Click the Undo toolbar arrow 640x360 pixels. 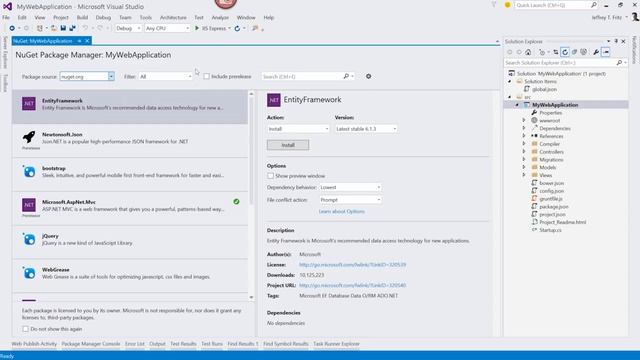[x=85, y=28]
